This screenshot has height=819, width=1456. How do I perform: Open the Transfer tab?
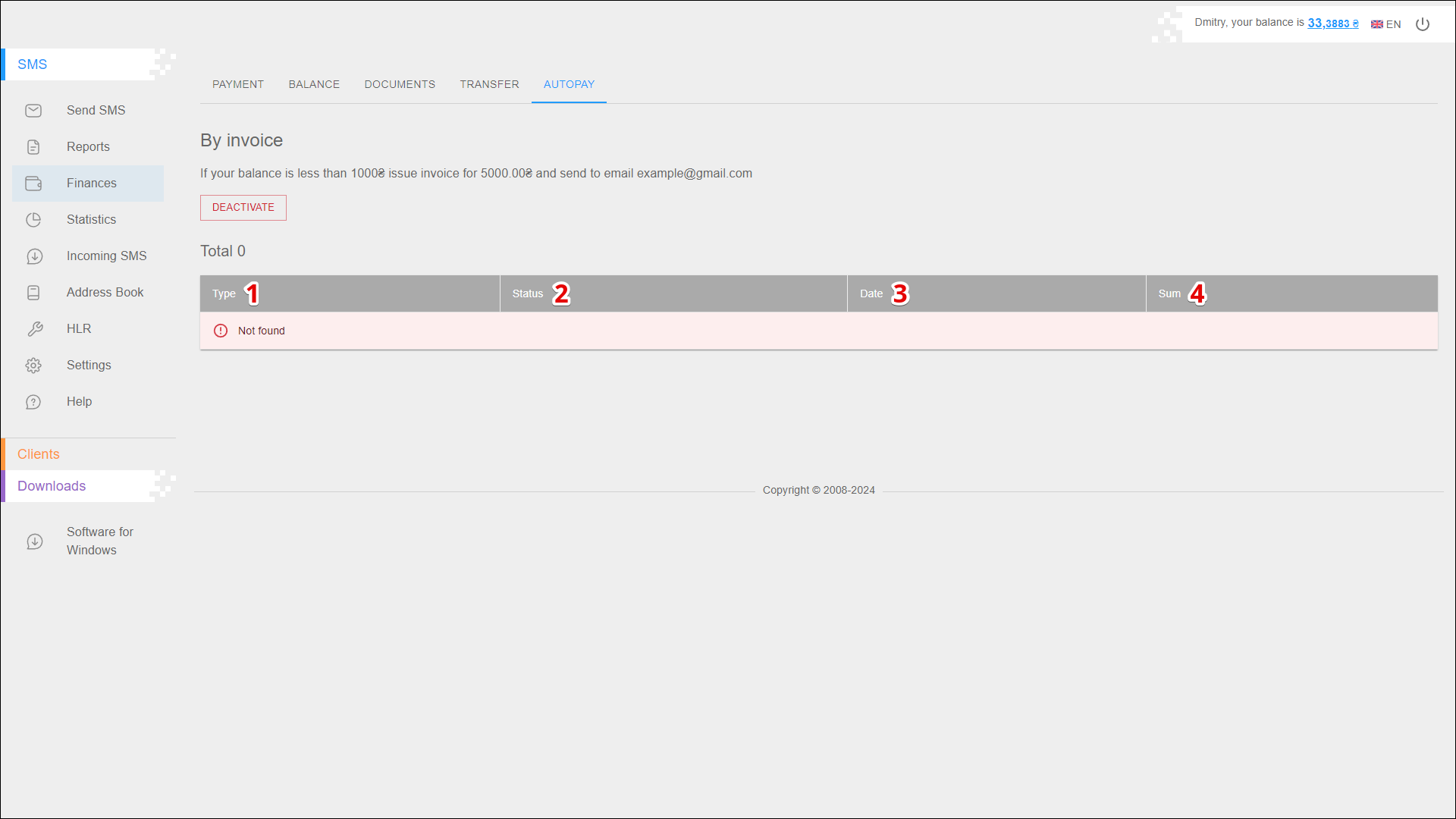point(489,84)
